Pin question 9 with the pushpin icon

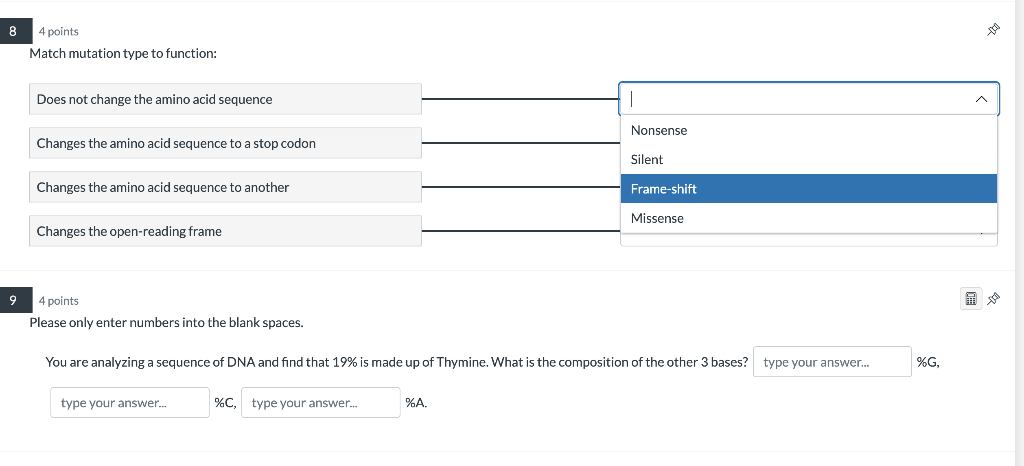click(993, 300)
